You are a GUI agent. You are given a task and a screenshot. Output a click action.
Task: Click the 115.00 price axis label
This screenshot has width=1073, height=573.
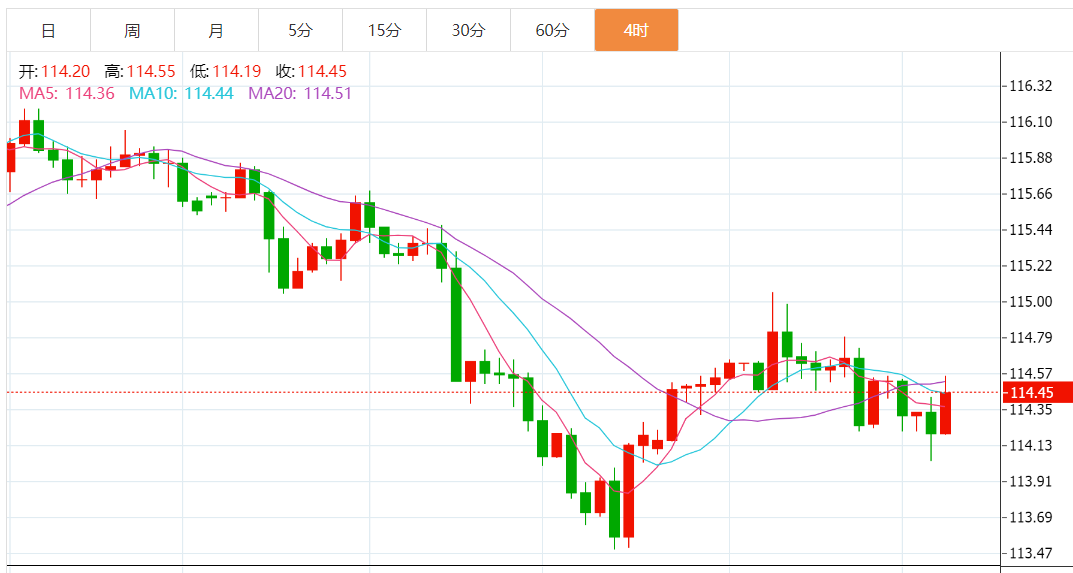click(1031, 302)
